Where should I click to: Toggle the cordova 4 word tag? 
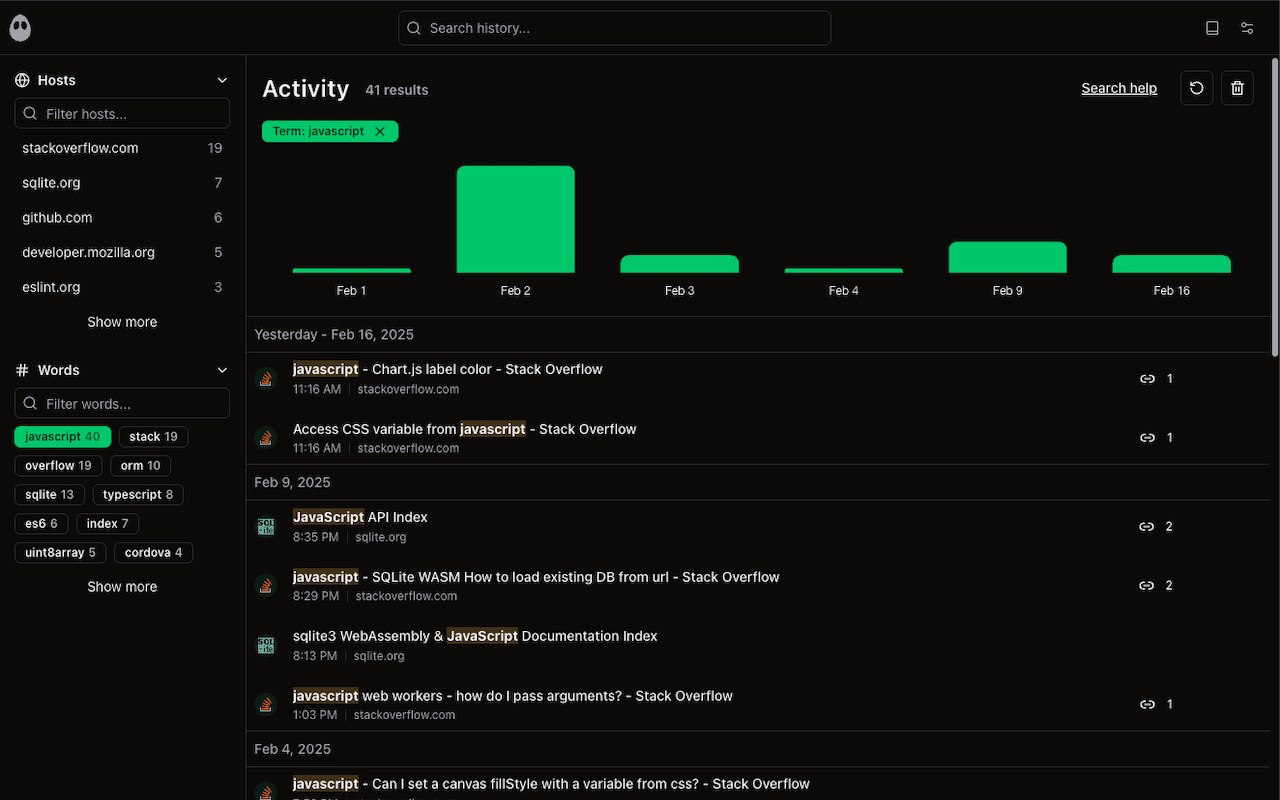coord(154,553)
